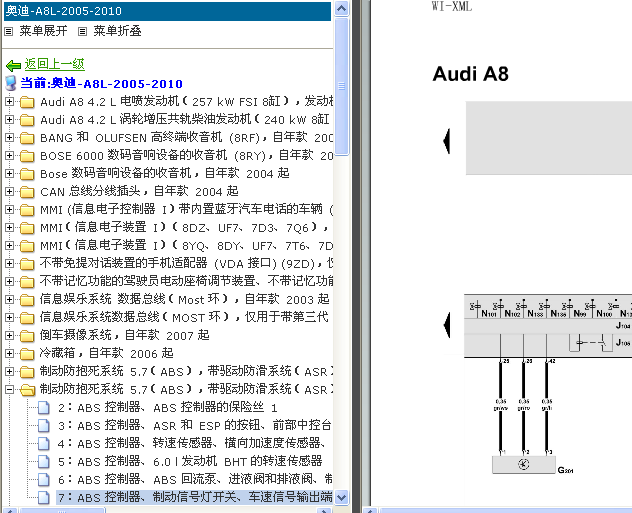
Task: Click the green back arrow icon
Action: point(13,65)
